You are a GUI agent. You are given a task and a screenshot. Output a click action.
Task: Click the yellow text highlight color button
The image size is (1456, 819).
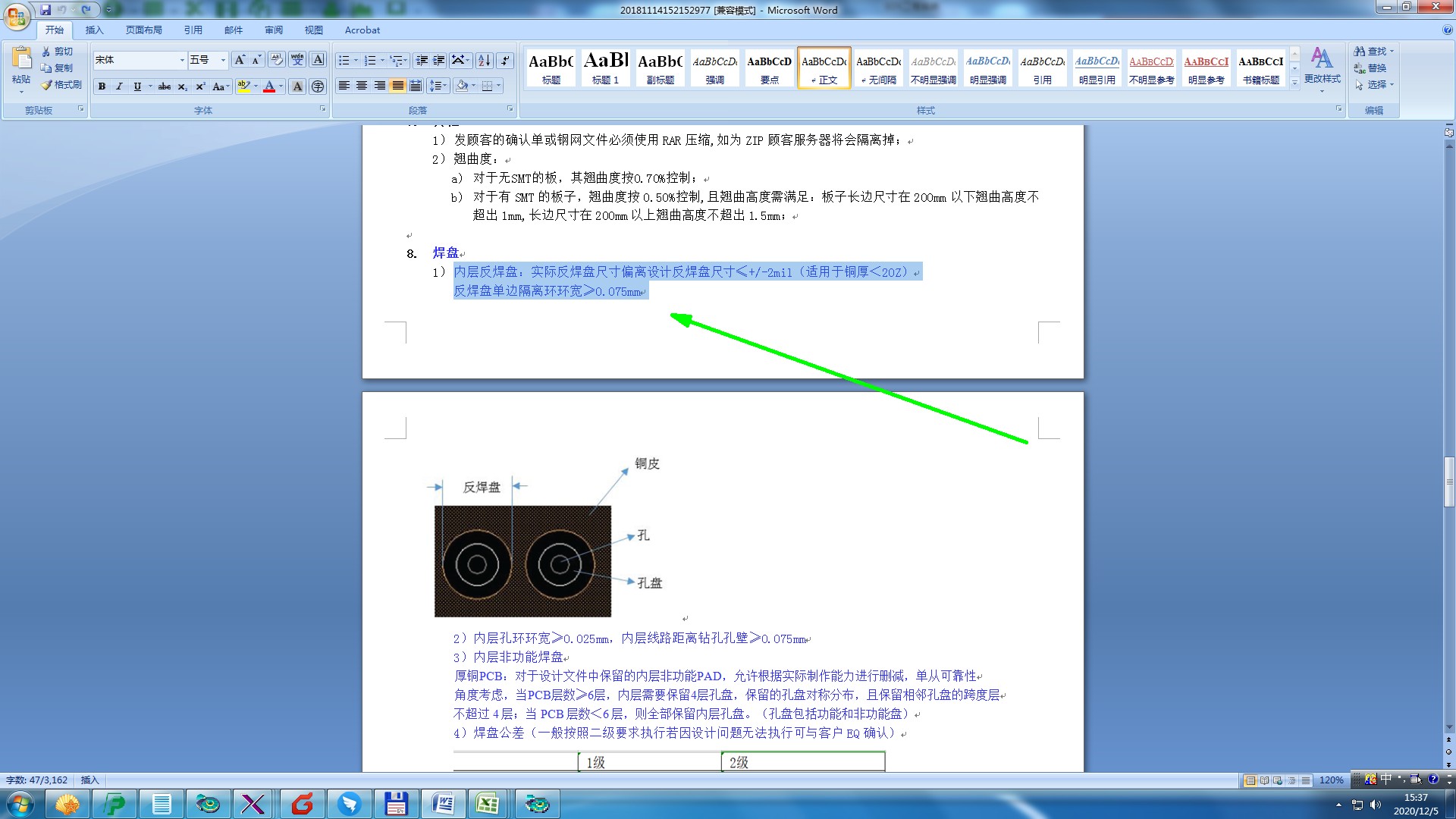[x=243, y=86]
